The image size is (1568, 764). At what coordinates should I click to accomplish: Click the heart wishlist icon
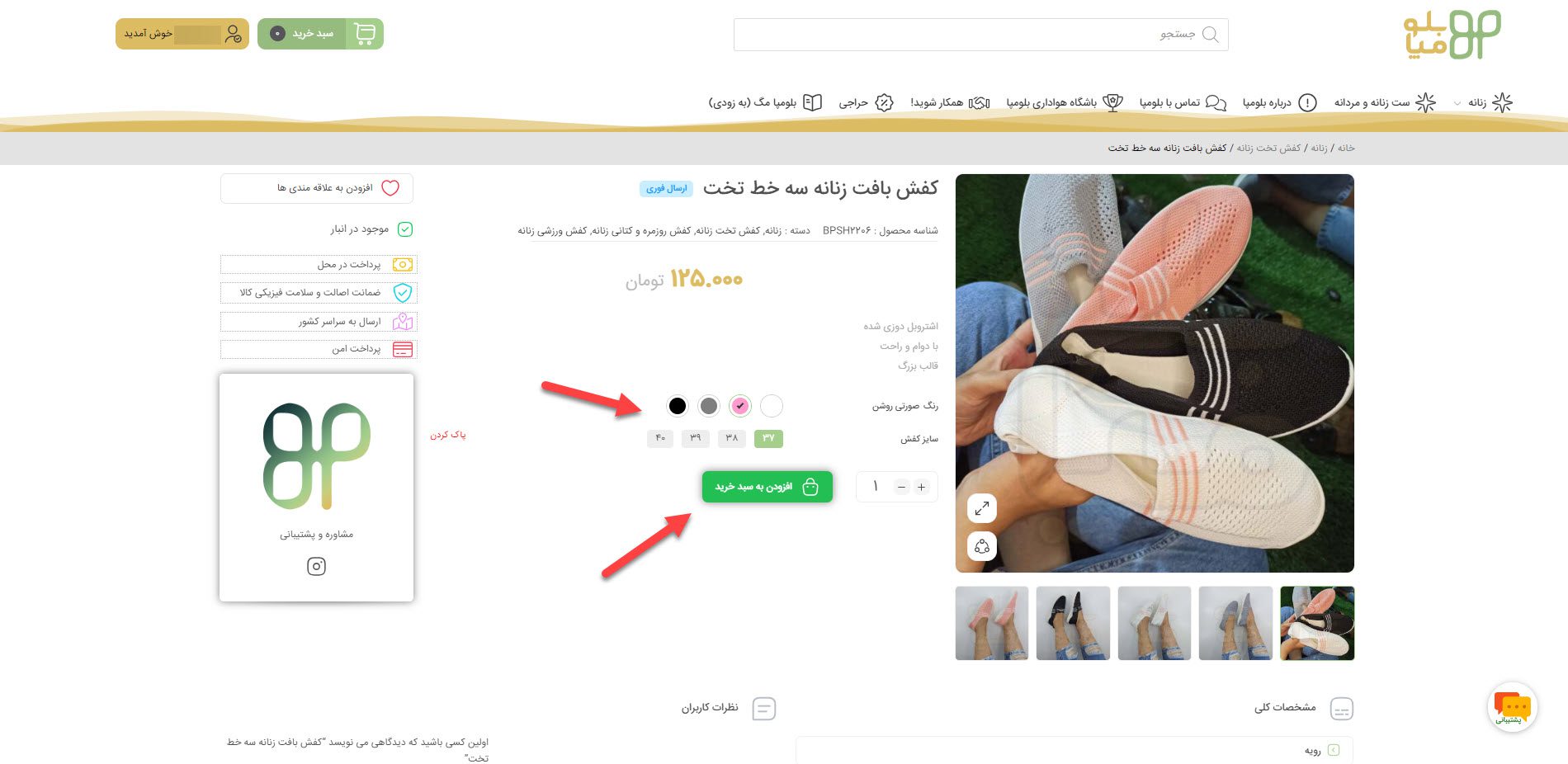390,188
